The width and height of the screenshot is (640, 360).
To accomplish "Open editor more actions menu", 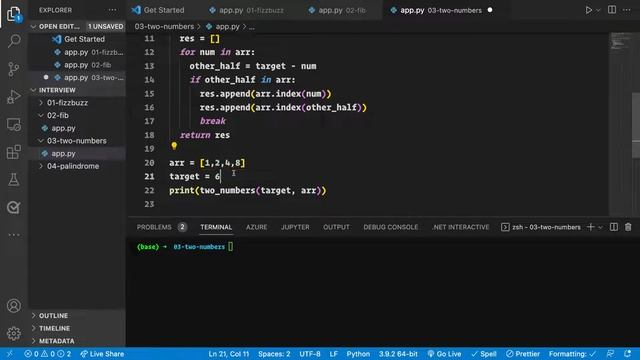I will pyautogui.click(x=627, y=10).
